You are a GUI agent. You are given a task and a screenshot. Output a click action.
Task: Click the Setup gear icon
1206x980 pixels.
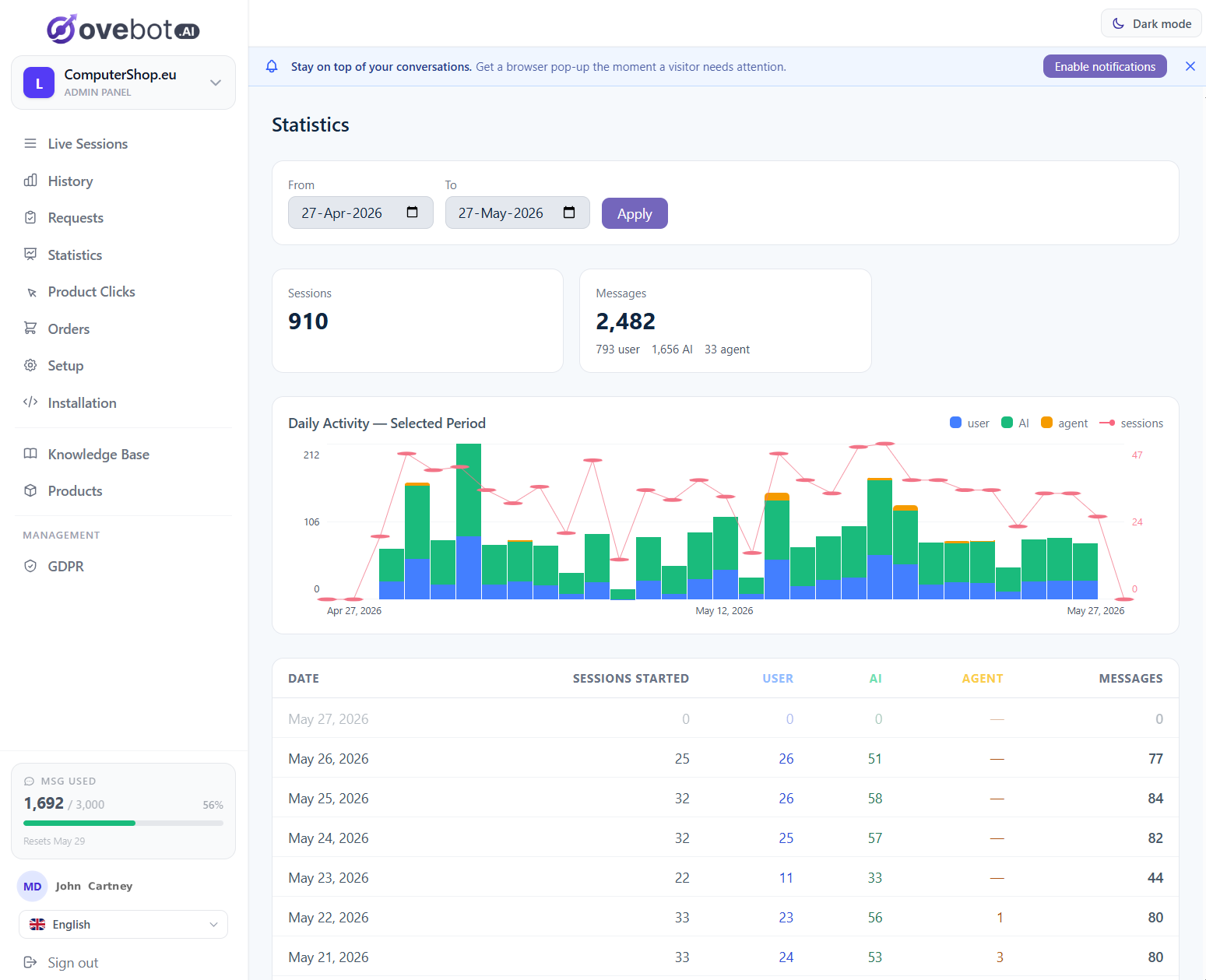click(x=30, y=365)
